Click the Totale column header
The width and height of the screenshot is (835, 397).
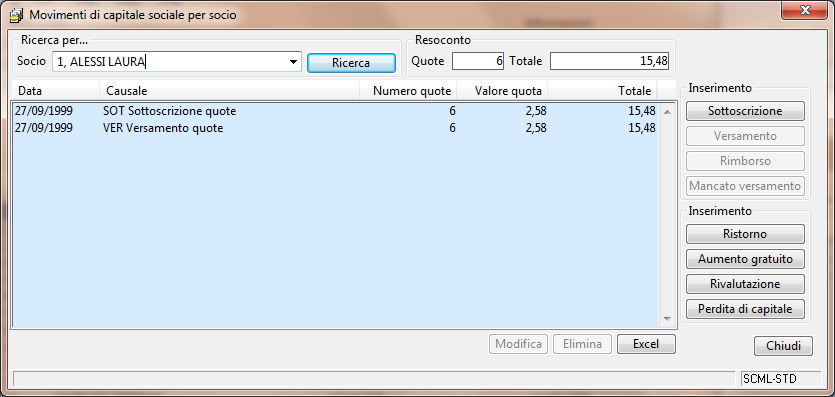(x=602, y=90)
